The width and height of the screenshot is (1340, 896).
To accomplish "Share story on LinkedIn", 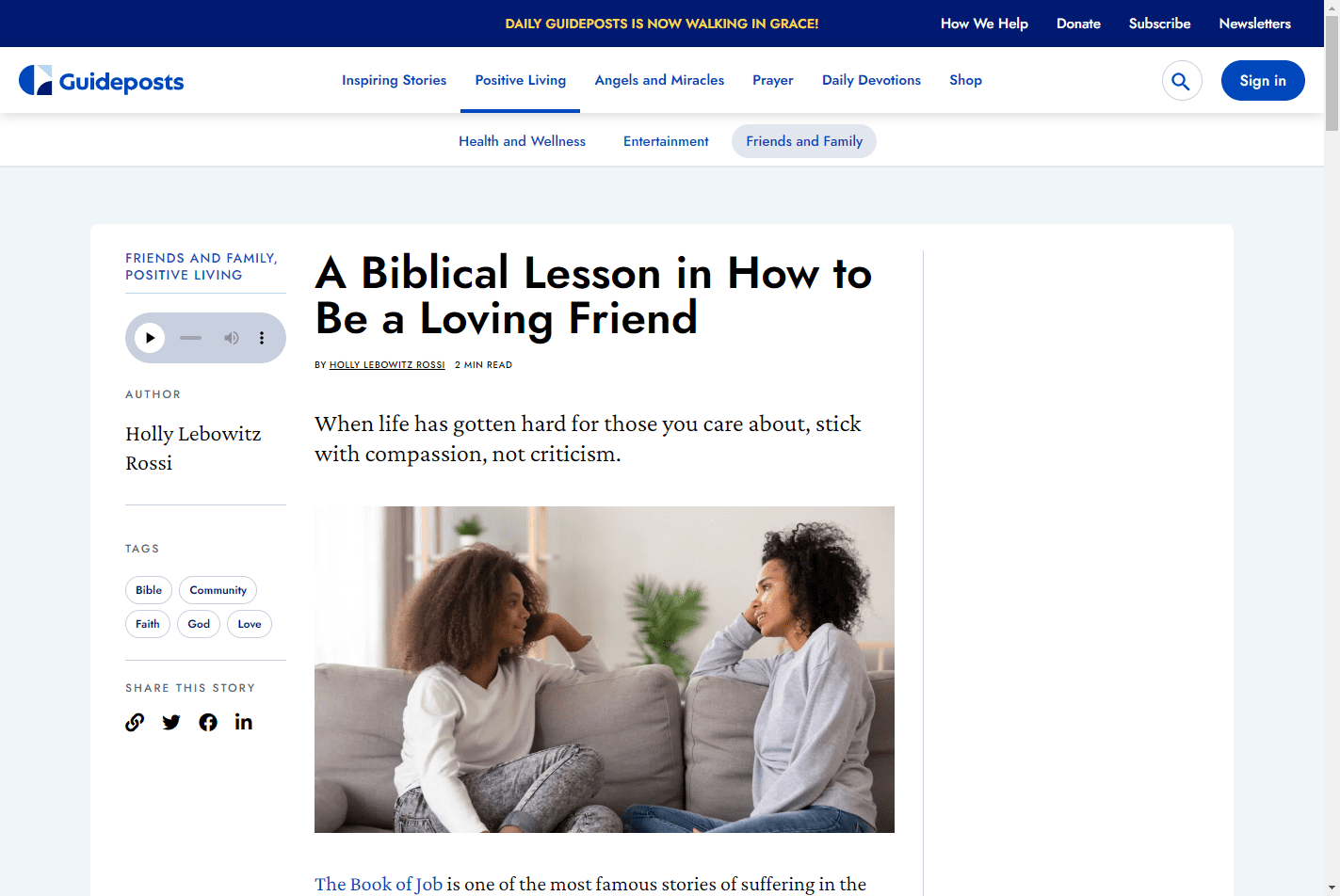I will (244, 721).
